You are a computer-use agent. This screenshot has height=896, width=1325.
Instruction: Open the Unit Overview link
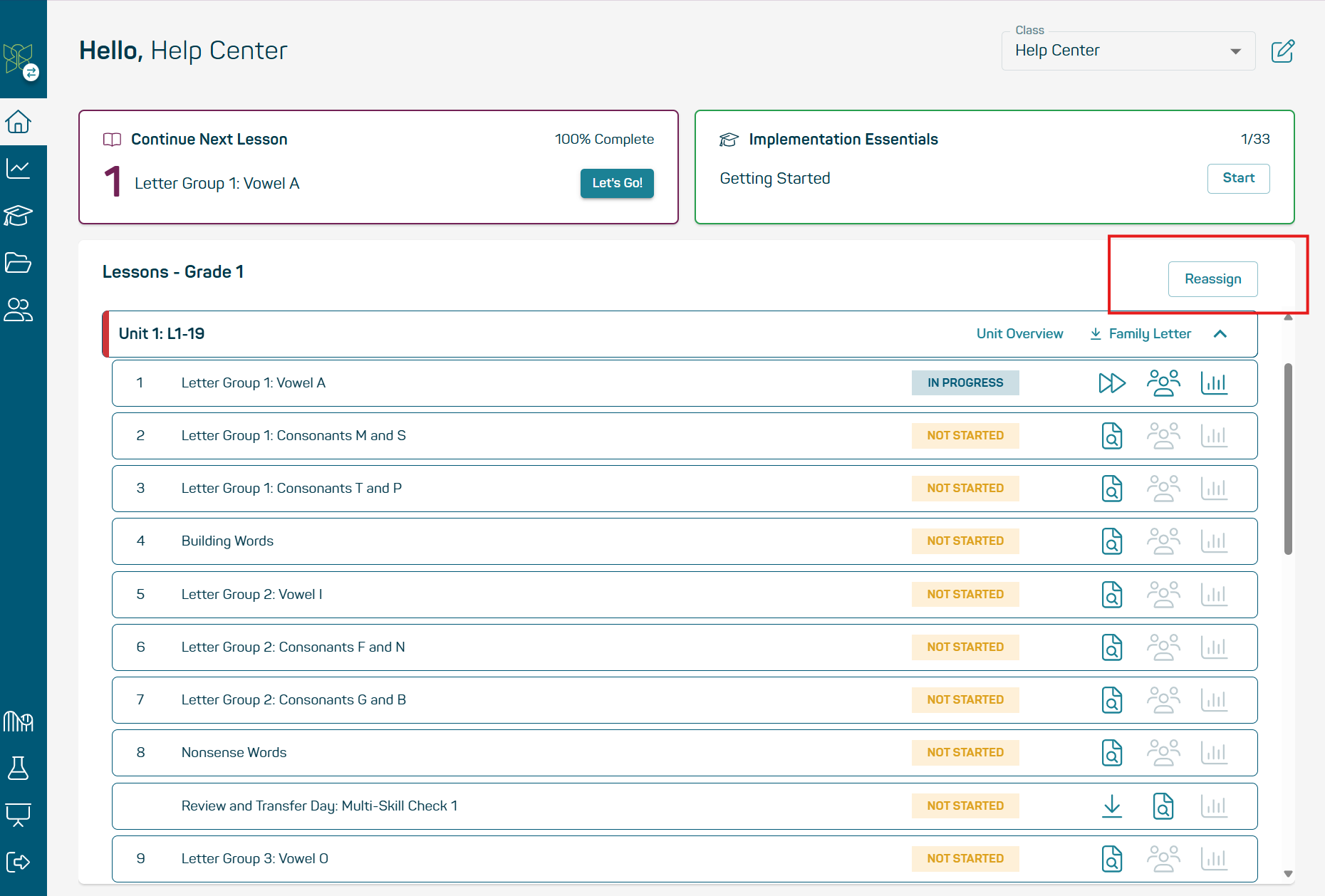pyautogui.click(x=1019, y=334)
